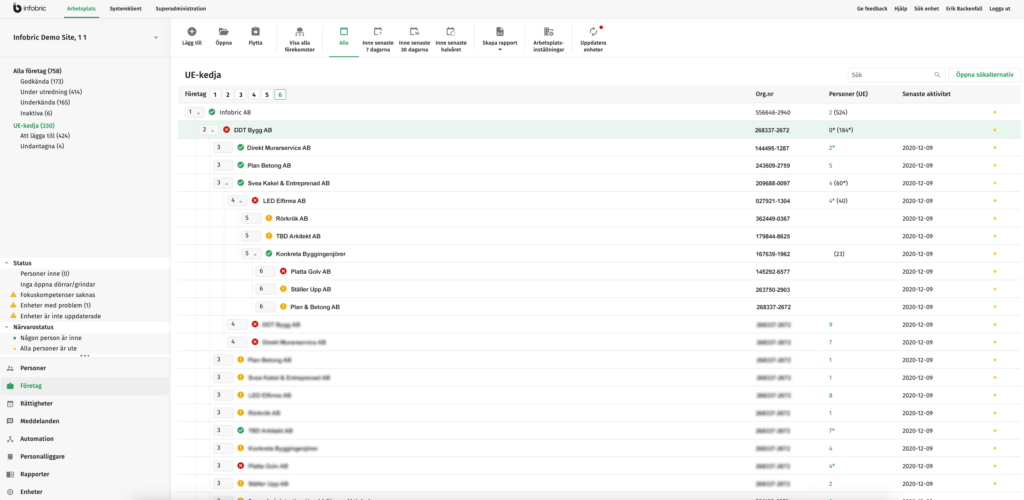Open the Öppna folder icon
The width and height of the screenshot is (1024, 500).
click(x=224, y=31)
